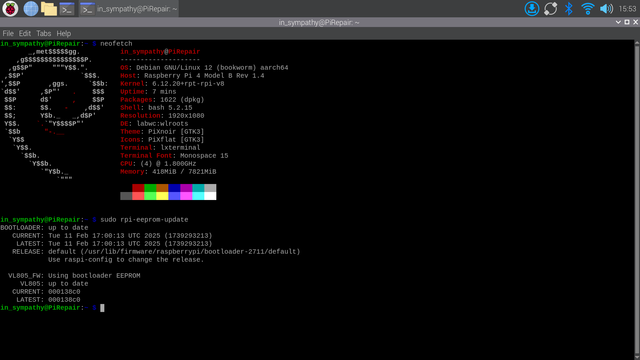The image size is (640, 360).
Task: Open the Bluetooth tray menu
Action: [569, 9]
